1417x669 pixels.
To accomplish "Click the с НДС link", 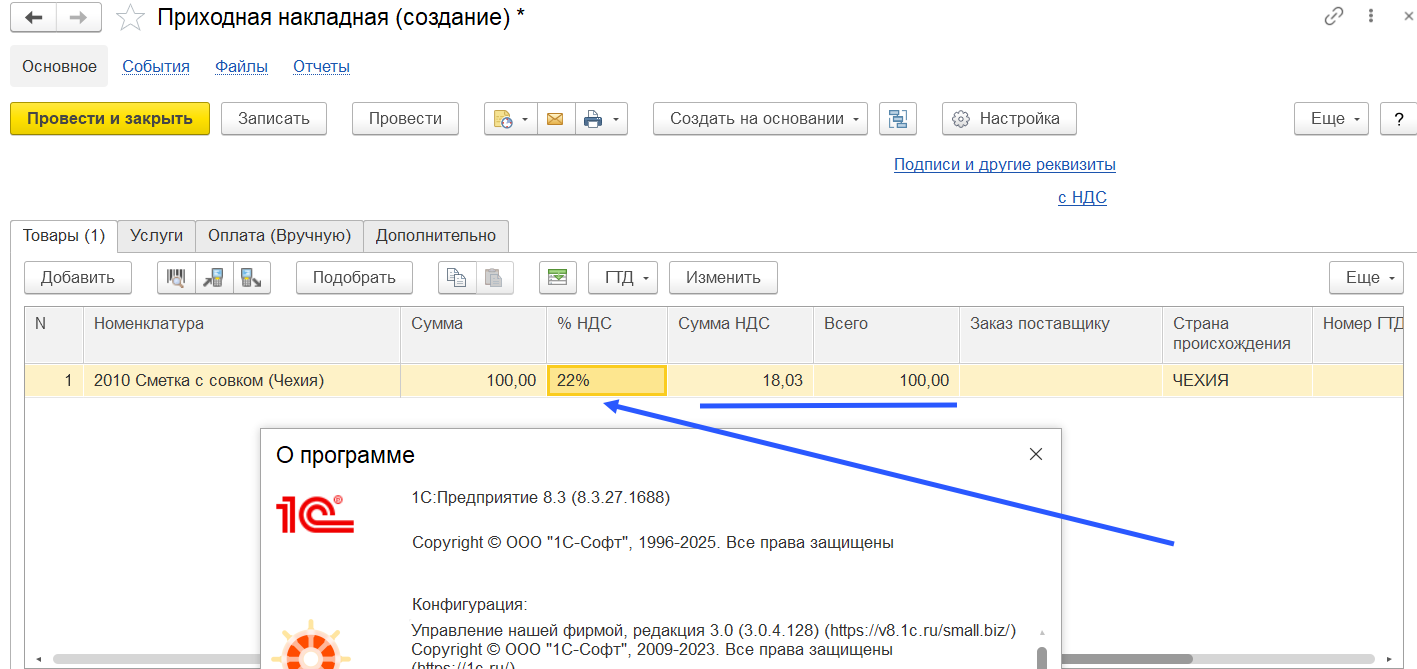I will click(x=1082, y=198).
